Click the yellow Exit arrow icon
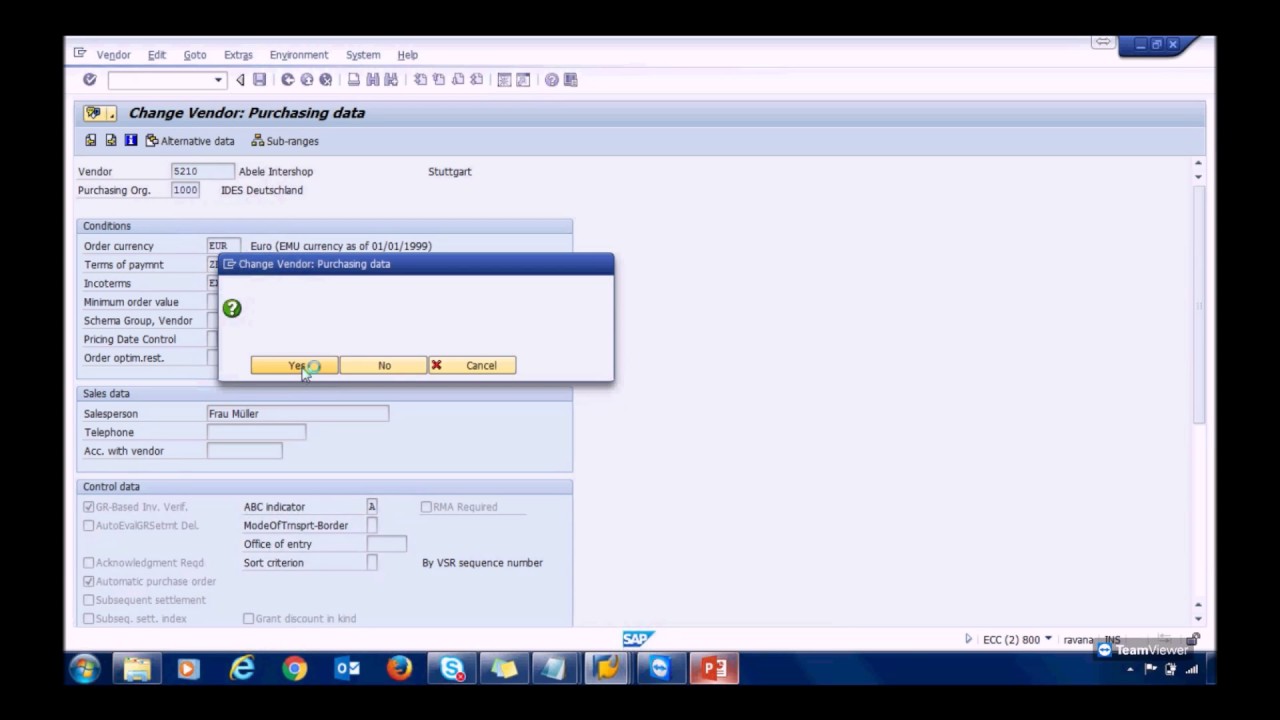 click(307, 80)
